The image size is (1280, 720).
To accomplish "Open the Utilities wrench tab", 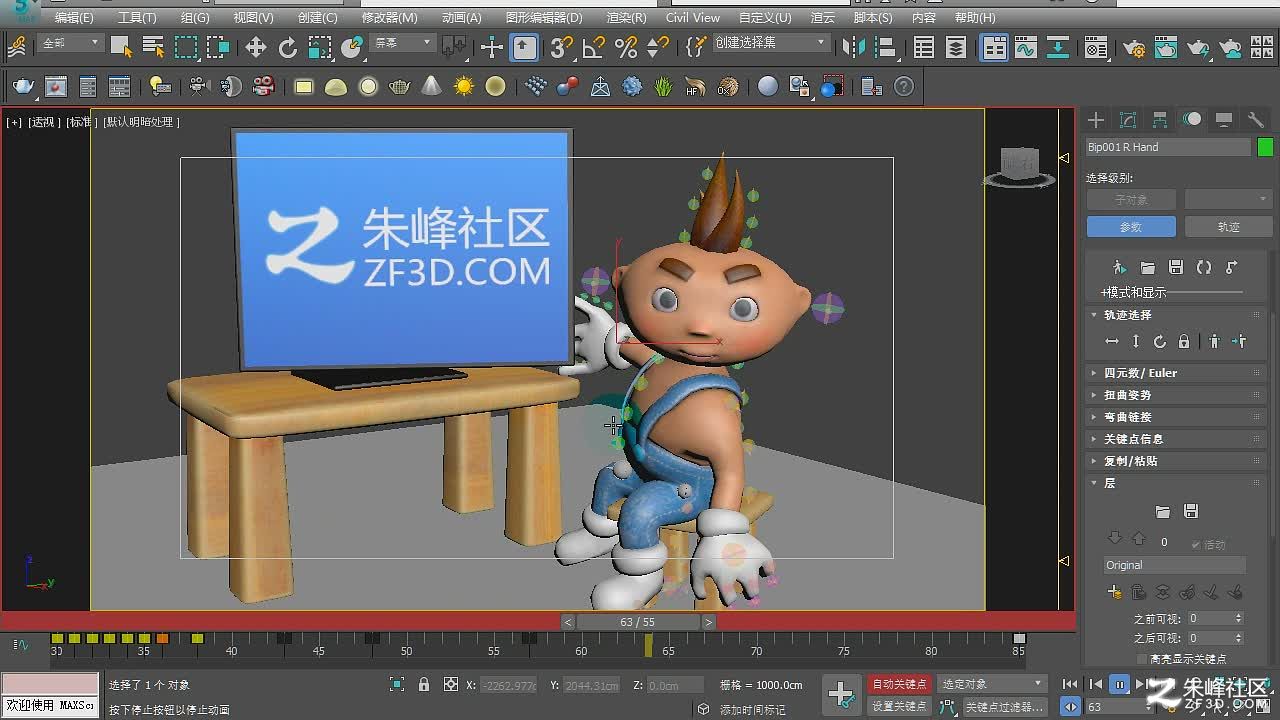I will [x=1256, y=120].
